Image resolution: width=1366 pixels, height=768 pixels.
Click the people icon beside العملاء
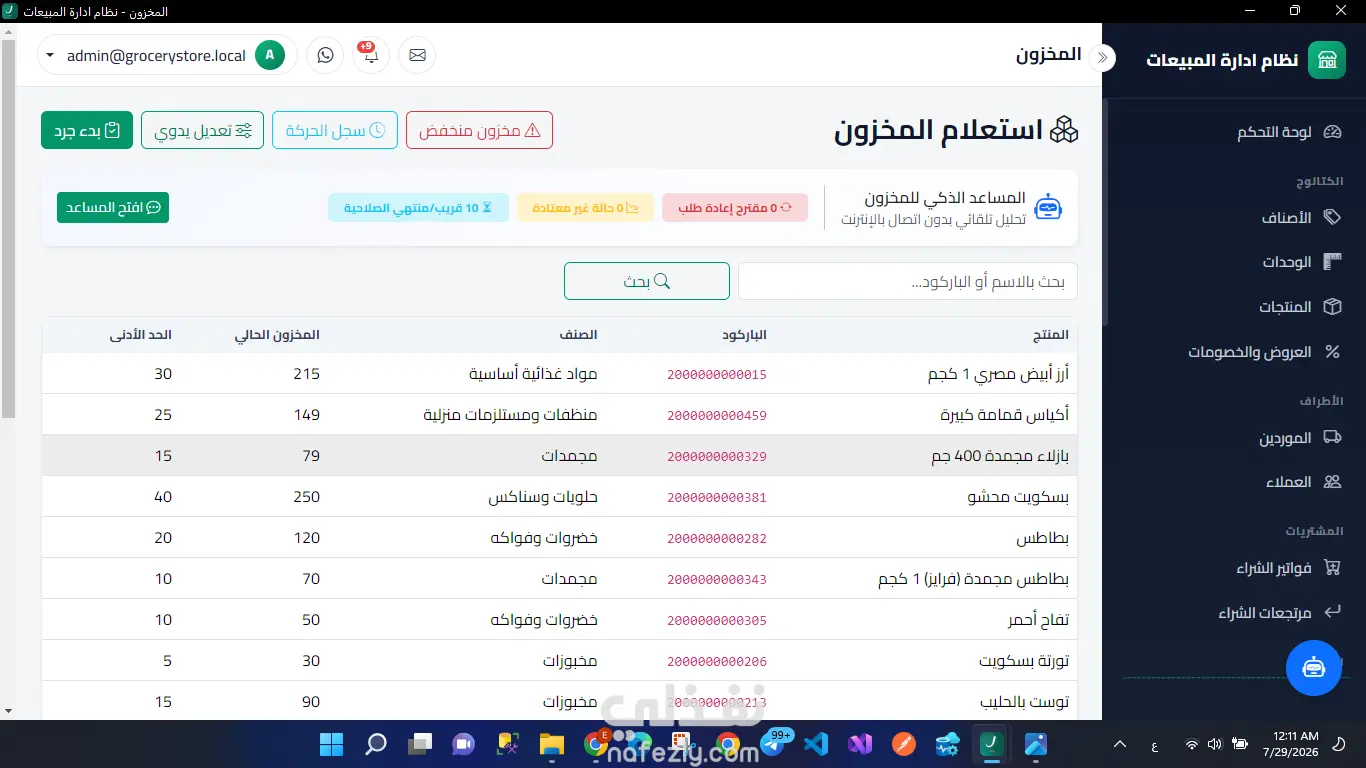click(1332, 482)
